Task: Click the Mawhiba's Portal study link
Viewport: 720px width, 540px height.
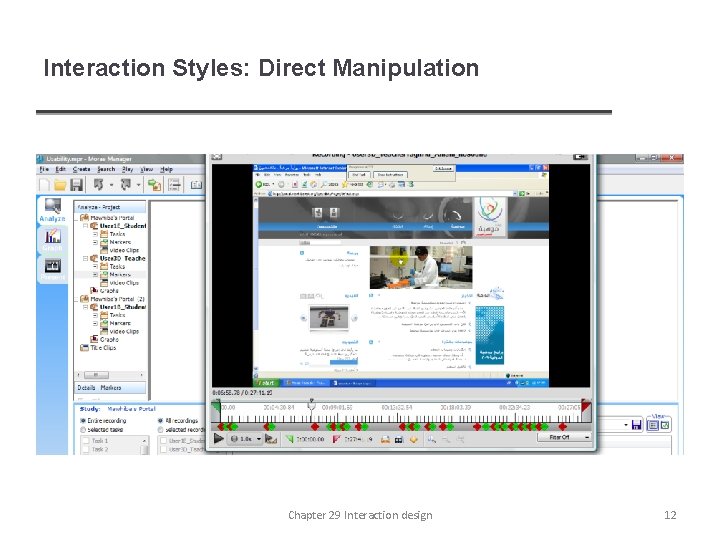Action: pyautogui.click(x=131, y=409)
